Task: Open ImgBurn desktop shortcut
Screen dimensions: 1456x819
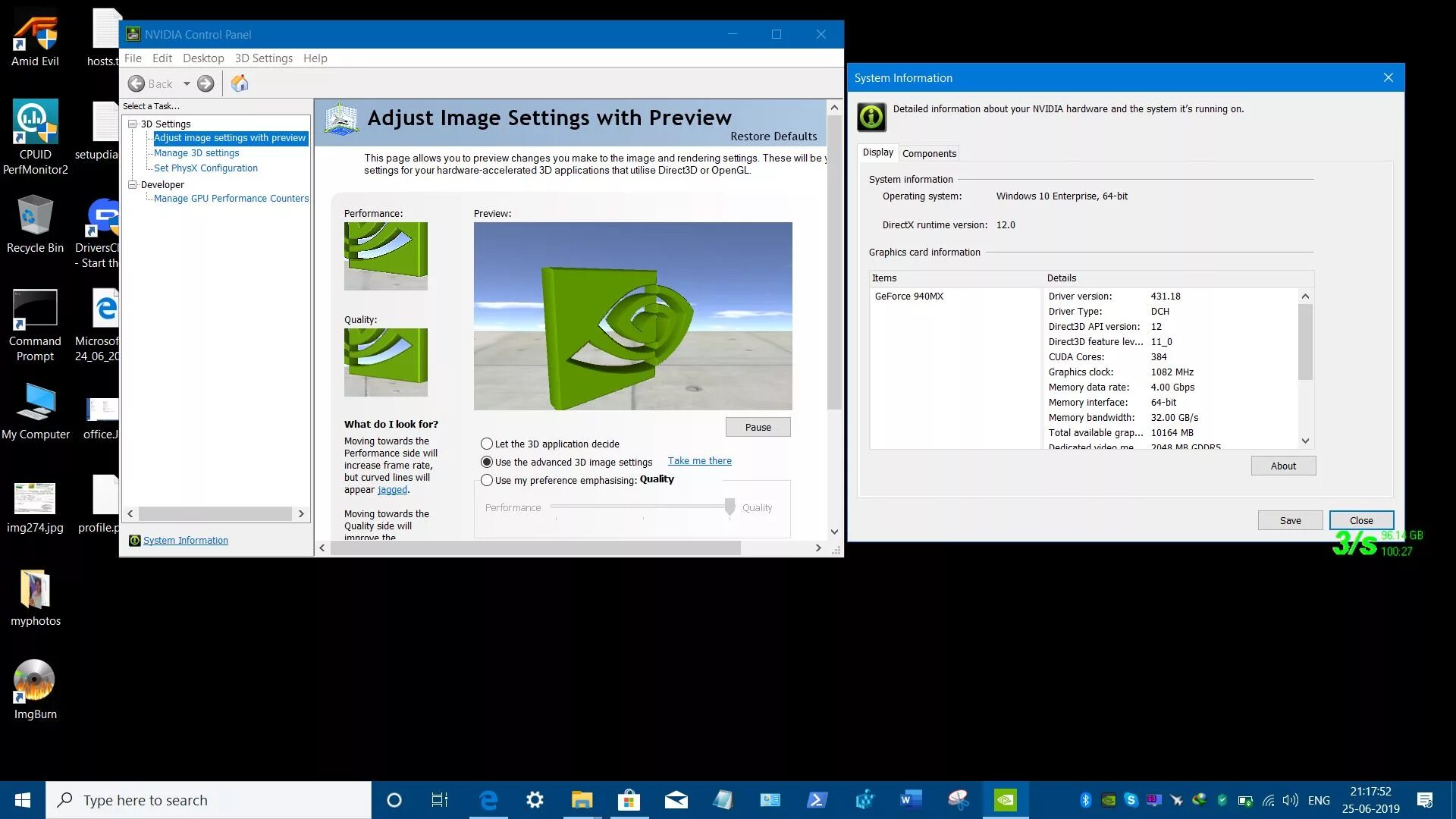Action: tap(35, 689)
